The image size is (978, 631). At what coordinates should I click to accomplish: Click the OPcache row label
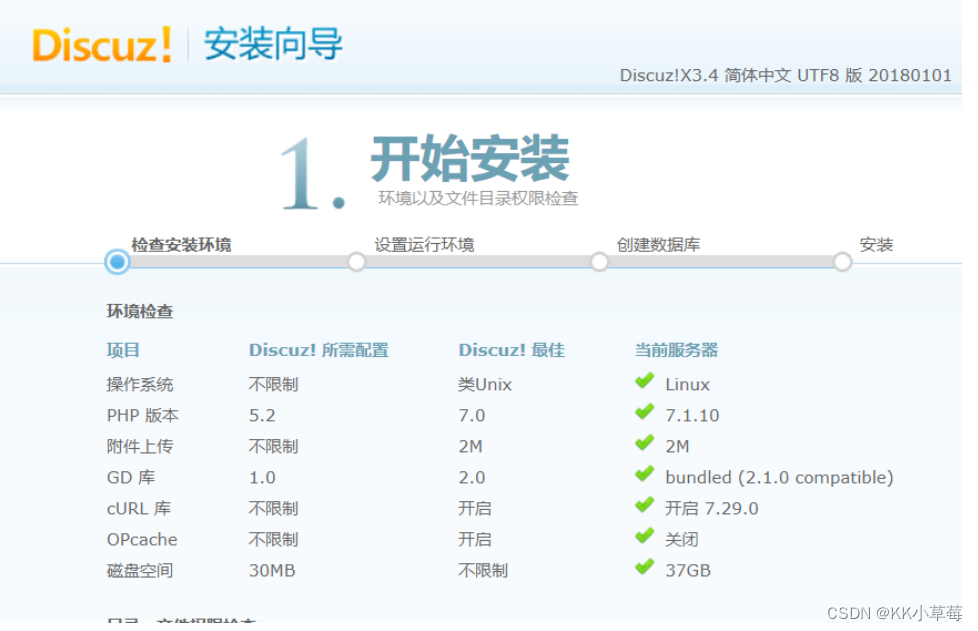tap(142, 540)
